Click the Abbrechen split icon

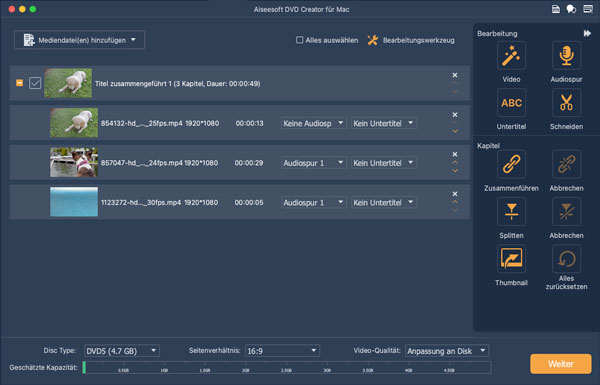566,211
